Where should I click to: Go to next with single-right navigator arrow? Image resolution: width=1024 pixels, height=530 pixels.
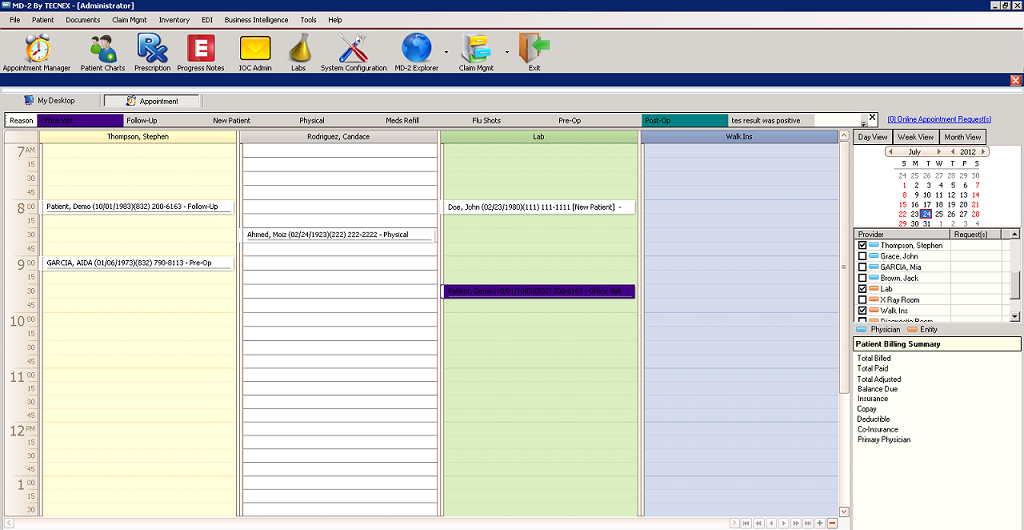click(x=784, y=523)
